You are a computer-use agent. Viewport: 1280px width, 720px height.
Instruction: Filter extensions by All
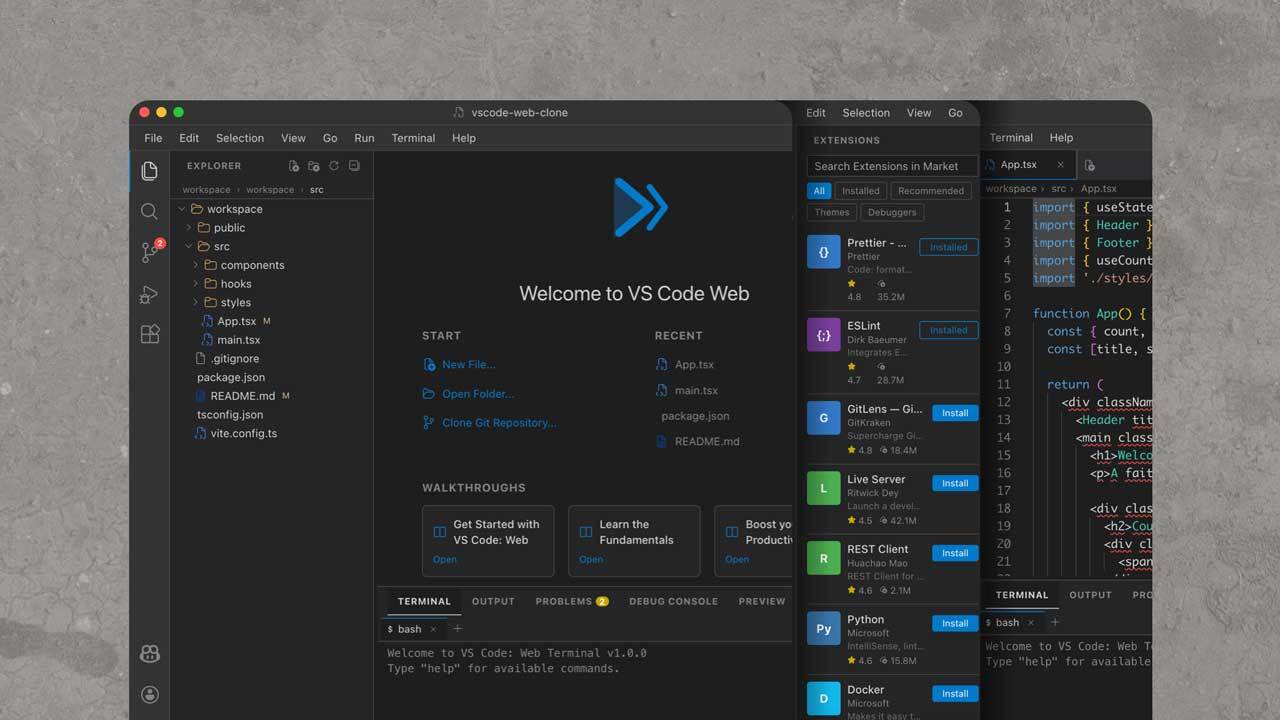click(819, 191)
